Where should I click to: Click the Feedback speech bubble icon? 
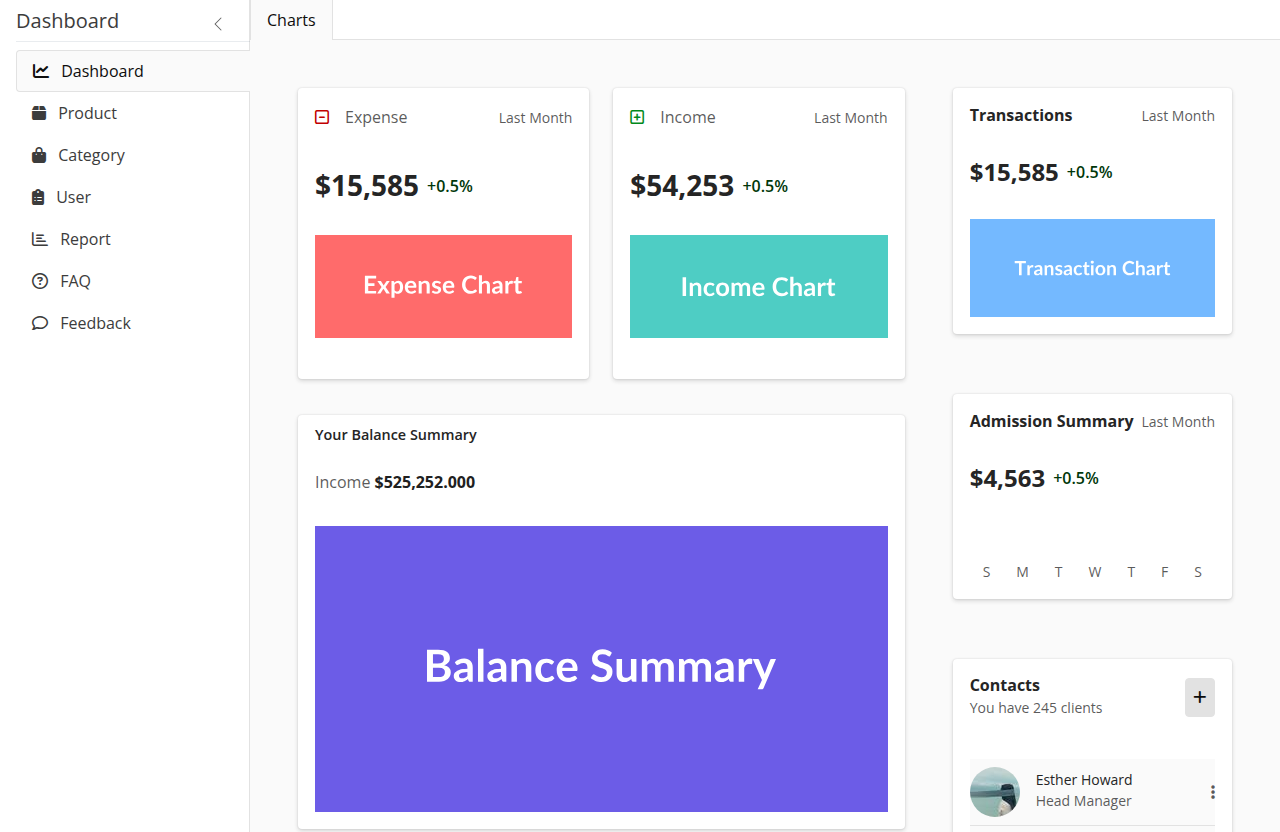(40, 323)
